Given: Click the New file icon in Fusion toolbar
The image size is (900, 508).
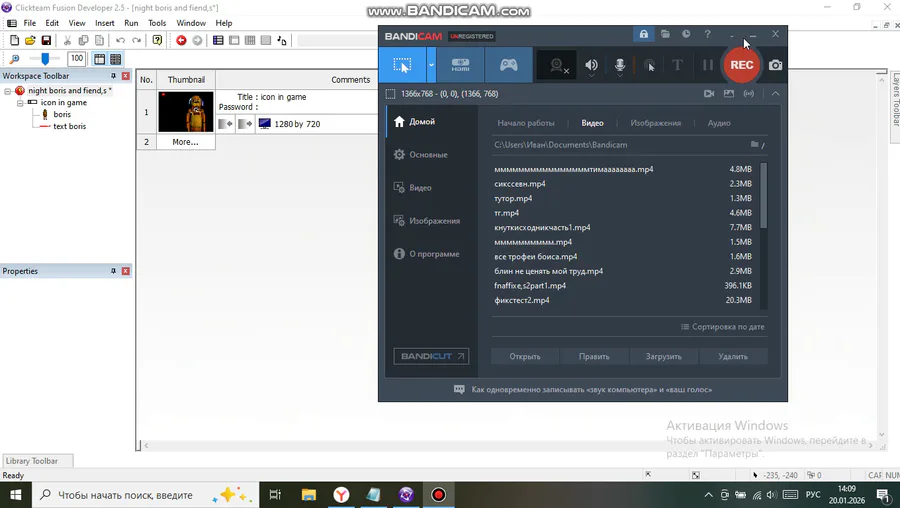Looking at the screenshot, I should [14, 40].
